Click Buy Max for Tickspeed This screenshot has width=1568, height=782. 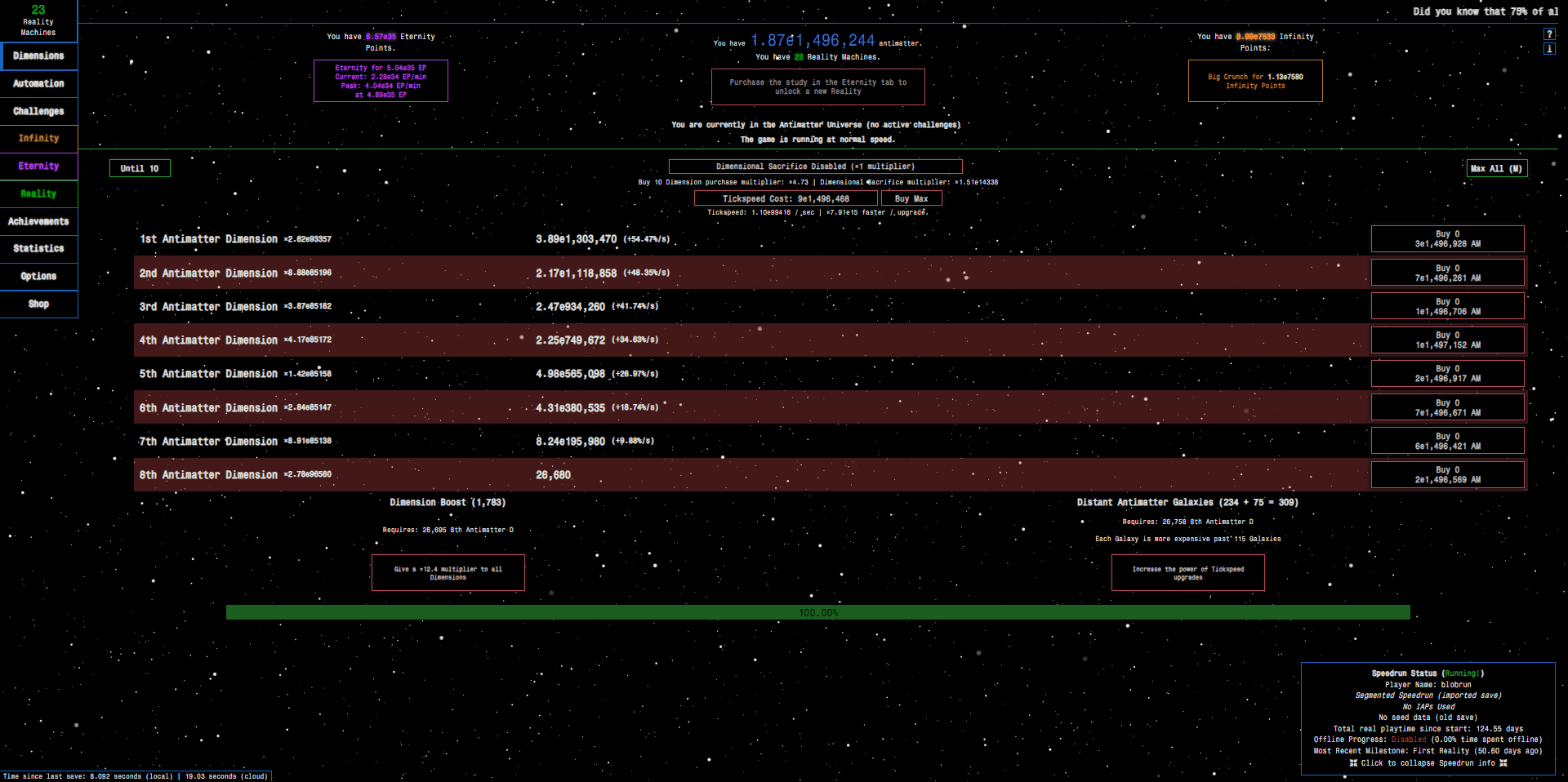click(911, 198)
